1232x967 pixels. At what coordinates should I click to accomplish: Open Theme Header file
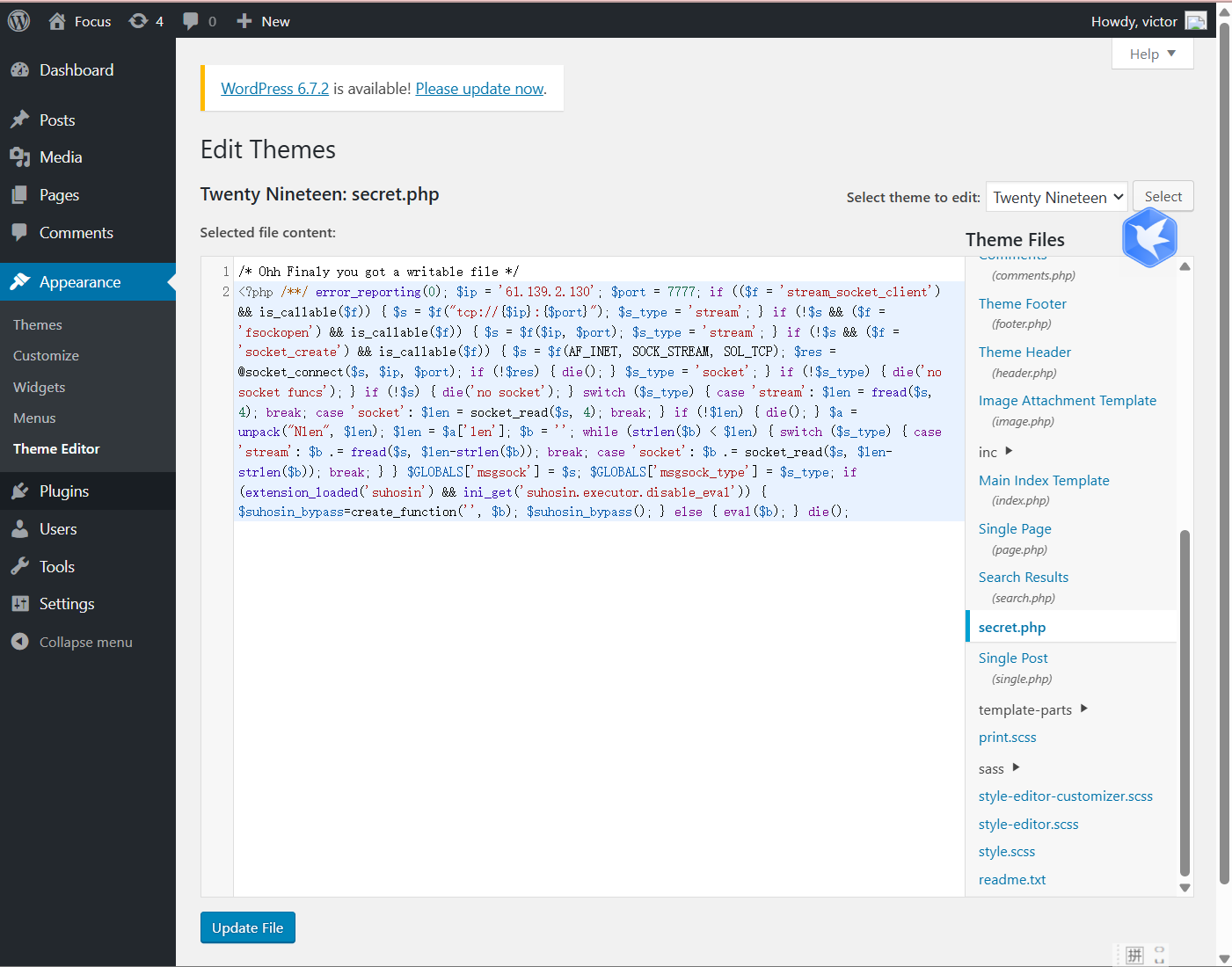pyautogui.click(x=1024, y=352)
